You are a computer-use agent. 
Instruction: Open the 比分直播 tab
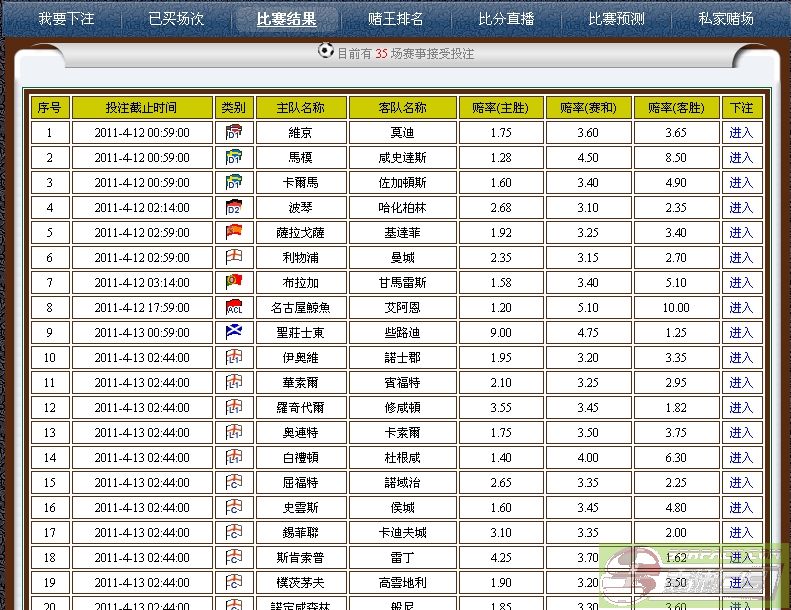(x=506, y=18)
